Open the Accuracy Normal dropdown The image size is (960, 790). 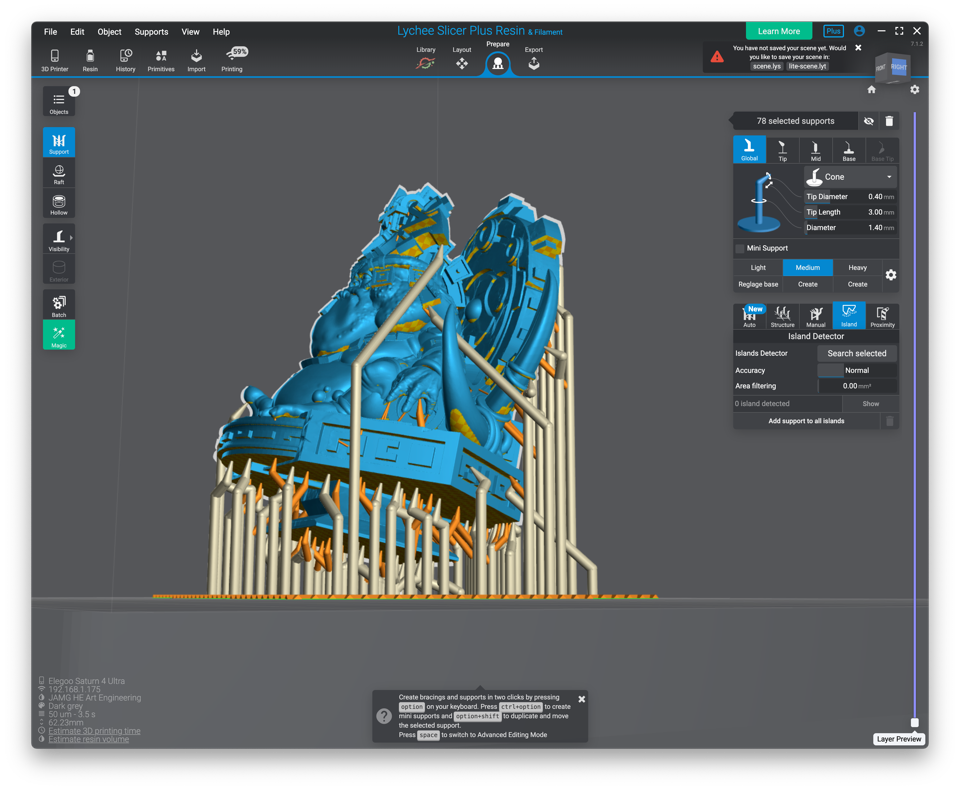point(857,370)
